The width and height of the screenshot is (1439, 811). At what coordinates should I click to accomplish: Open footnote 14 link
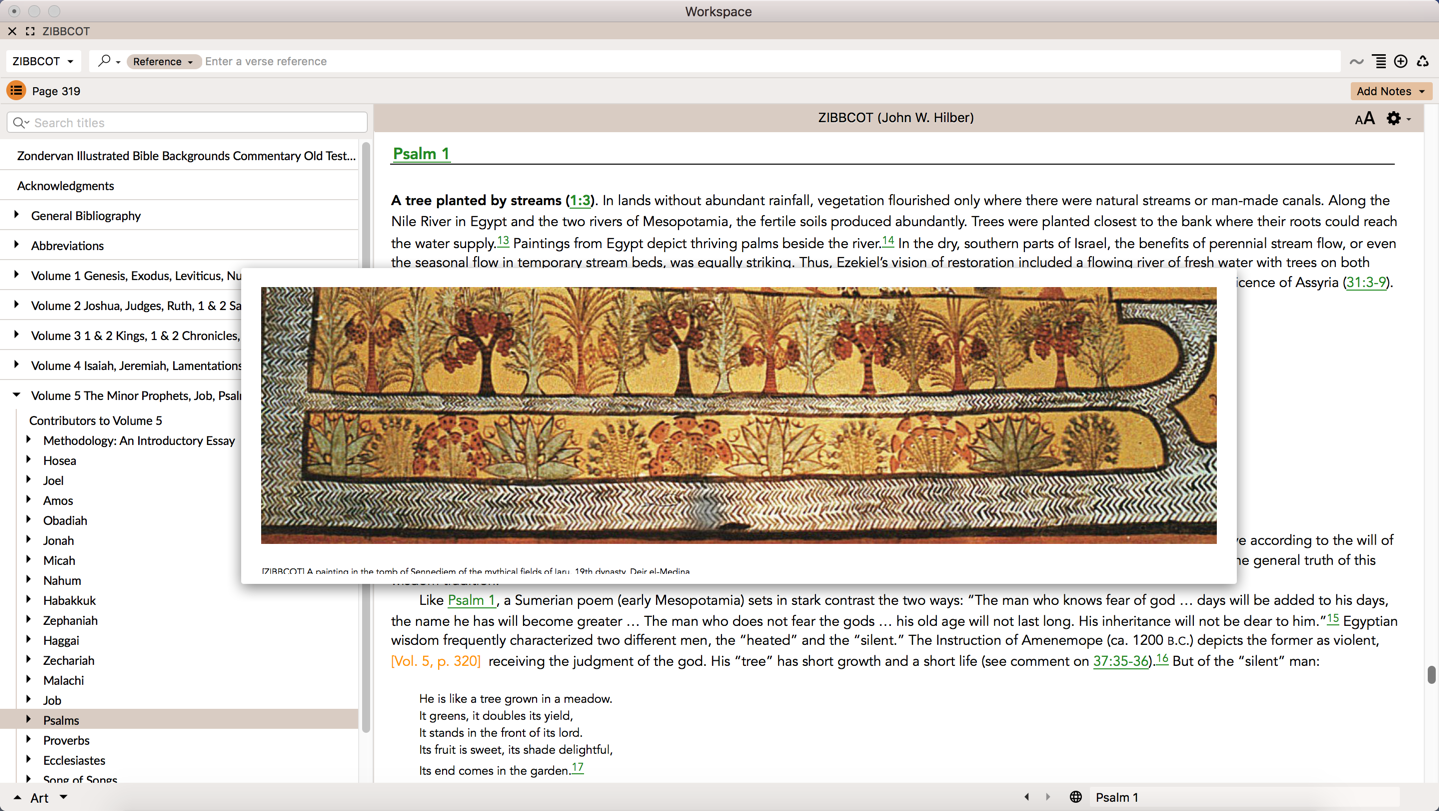click(888, 241)
